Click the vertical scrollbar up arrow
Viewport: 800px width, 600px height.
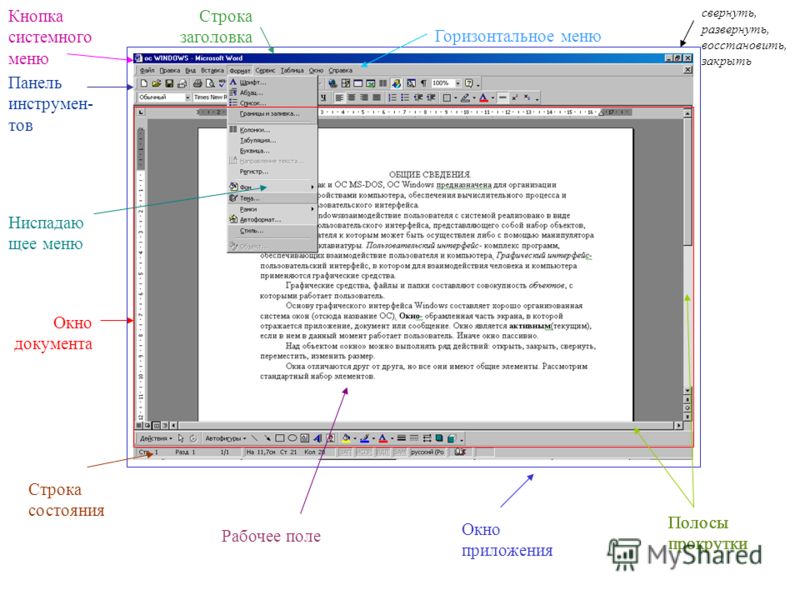(x=687, y=113)
